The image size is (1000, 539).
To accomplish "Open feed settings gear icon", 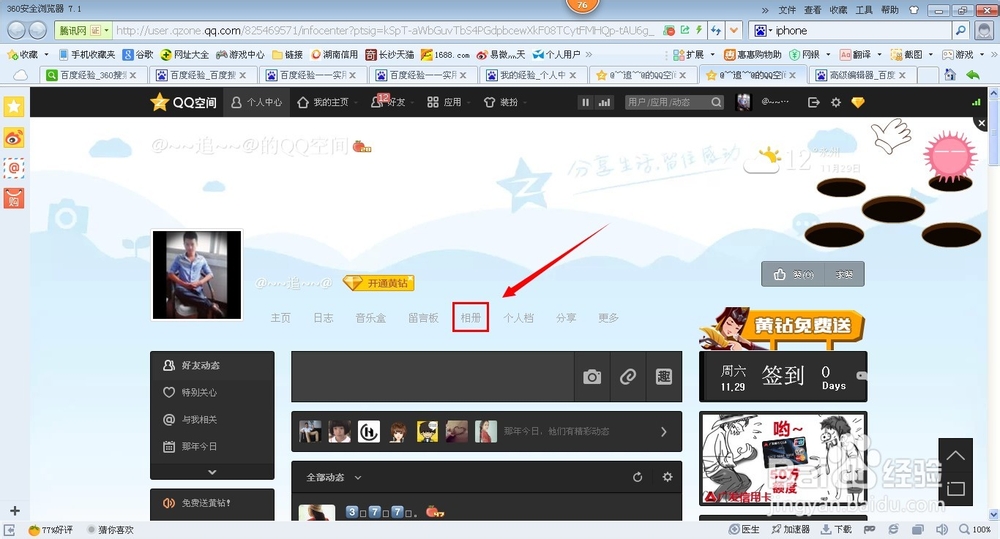I will click(667, 477).
